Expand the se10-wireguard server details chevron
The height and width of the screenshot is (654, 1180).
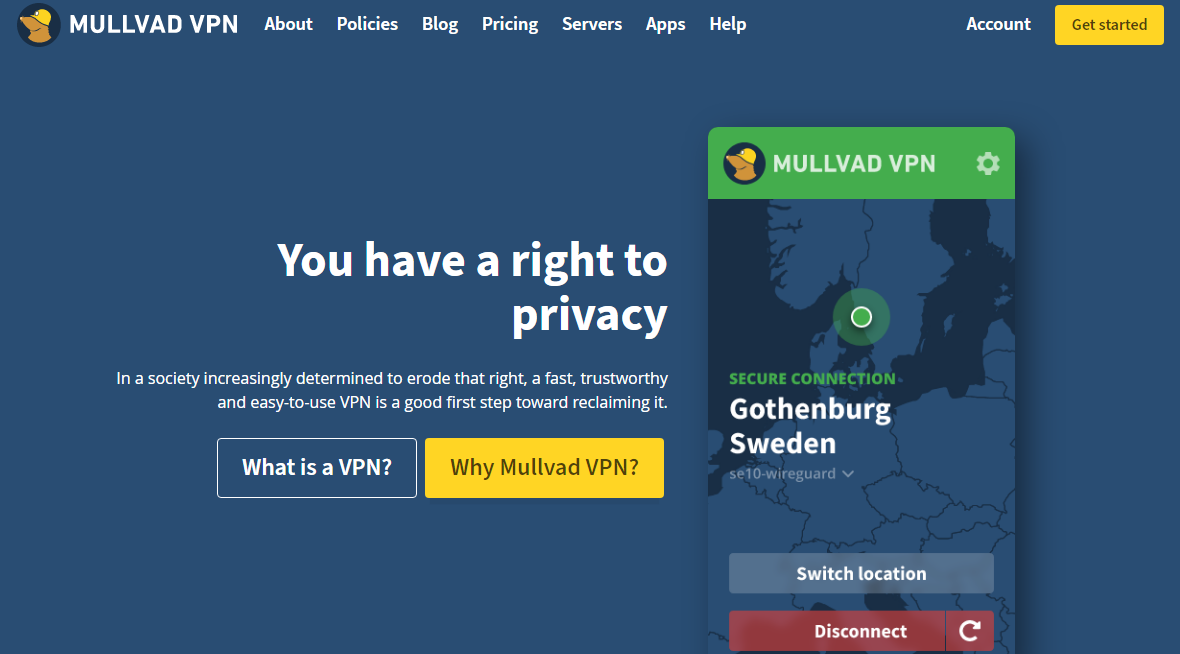click(848, 474)
